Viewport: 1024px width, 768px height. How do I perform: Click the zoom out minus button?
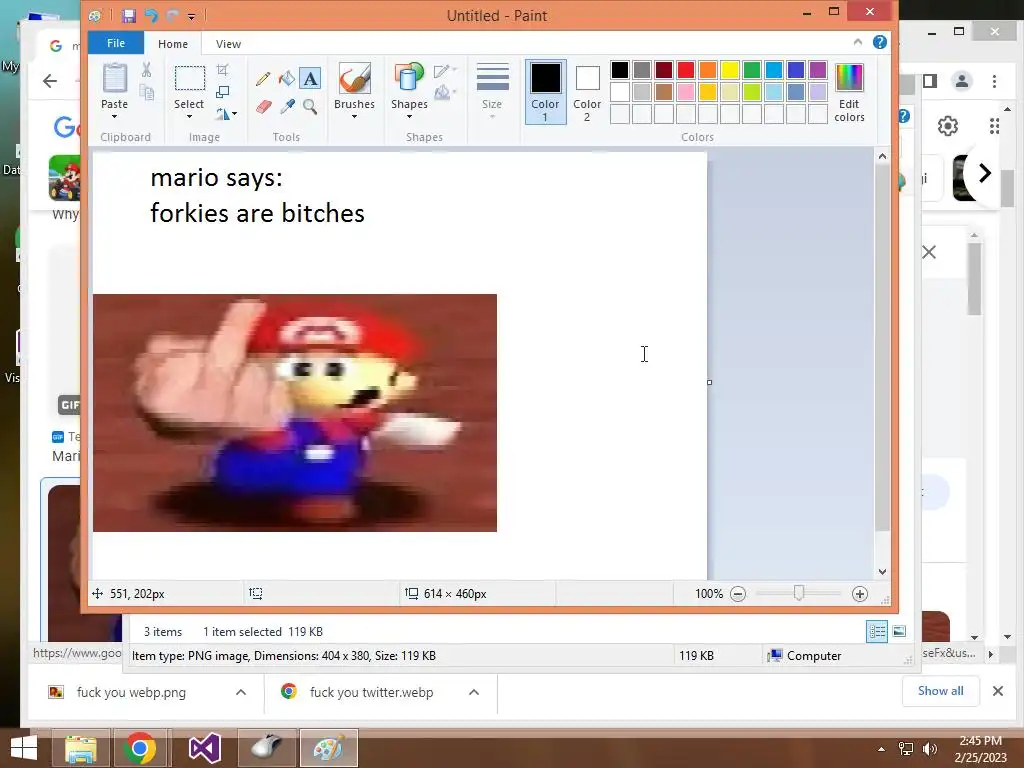coord(738,594)
